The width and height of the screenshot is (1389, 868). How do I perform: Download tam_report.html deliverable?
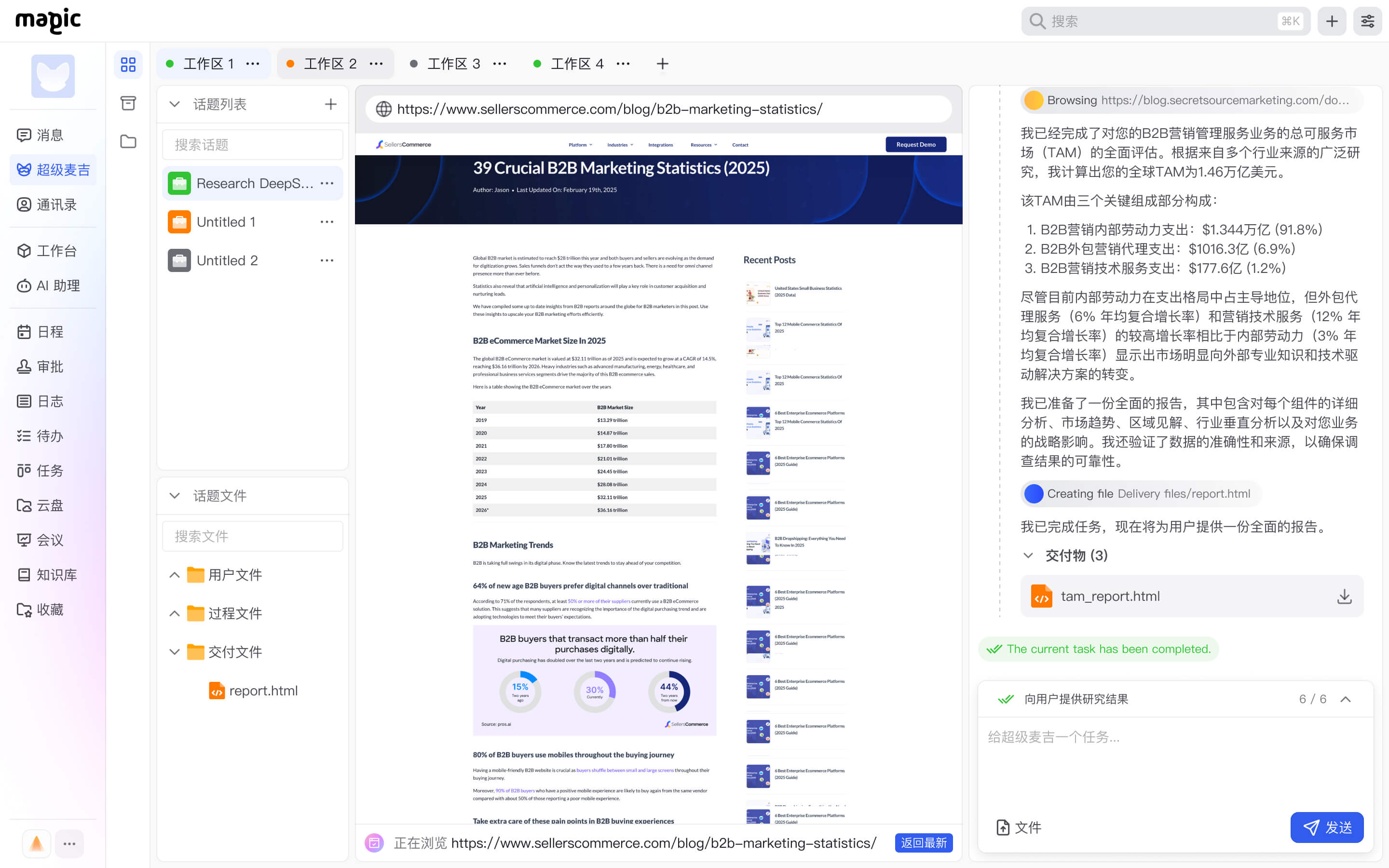[1344, 597]
